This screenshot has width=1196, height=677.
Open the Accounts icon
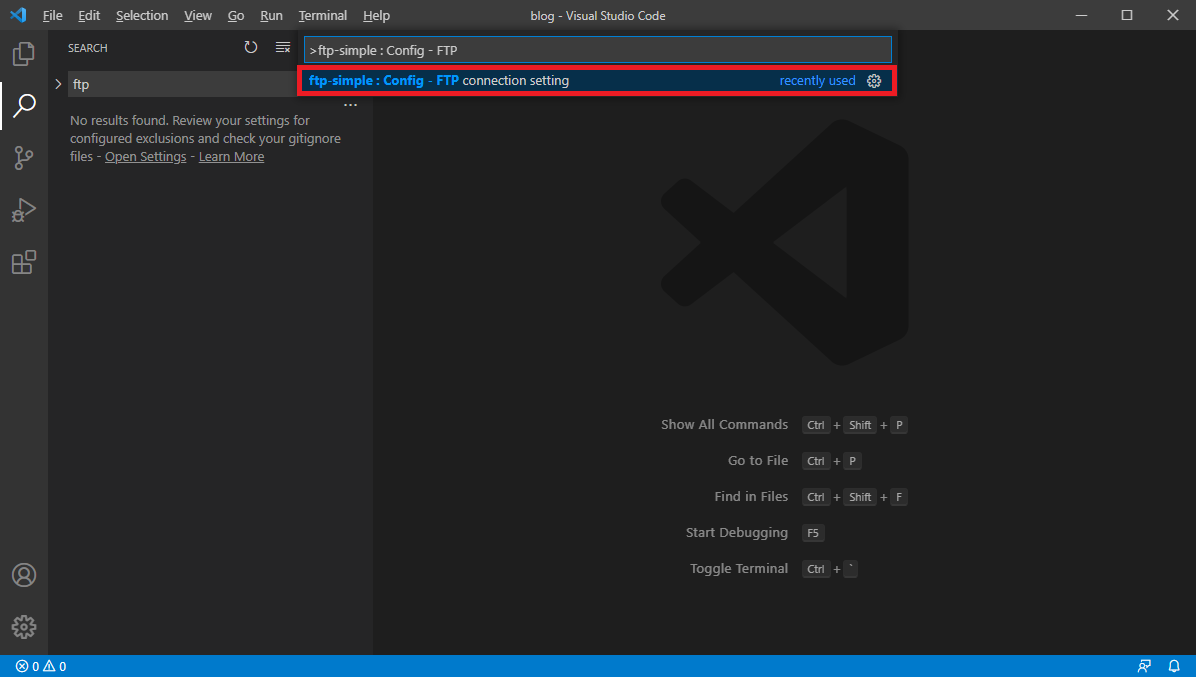pos(23,574)
